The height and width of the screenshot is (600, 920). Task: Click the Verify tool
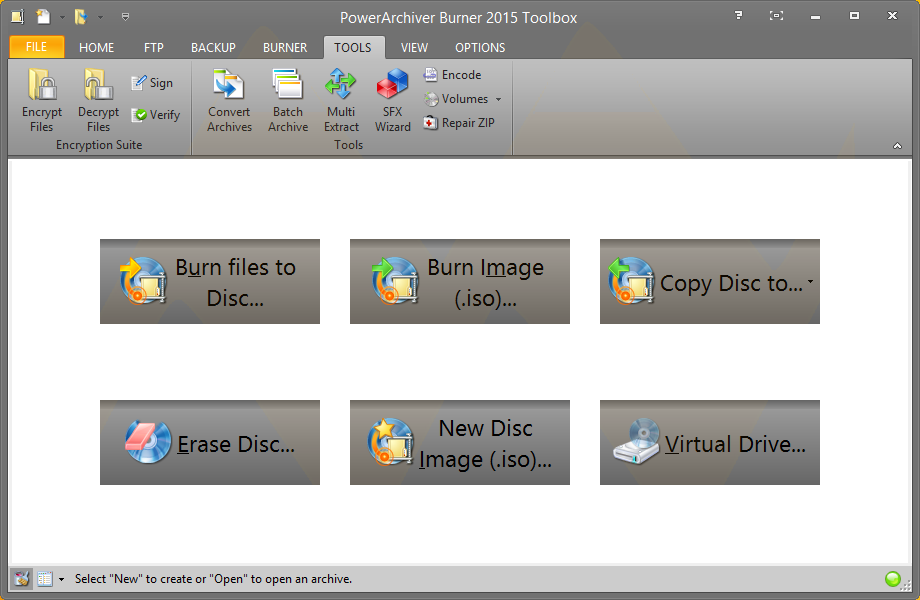point(155,115)
